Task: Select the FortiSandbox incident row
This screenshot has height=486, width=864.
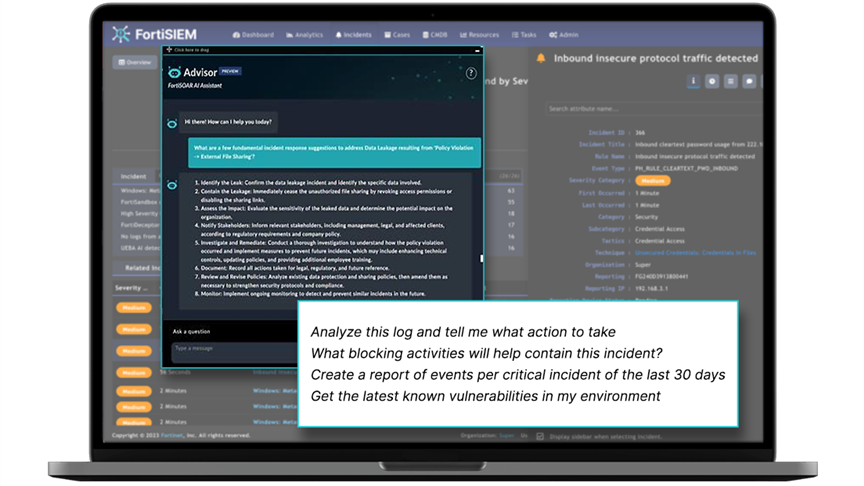Action: click(140, 202)
